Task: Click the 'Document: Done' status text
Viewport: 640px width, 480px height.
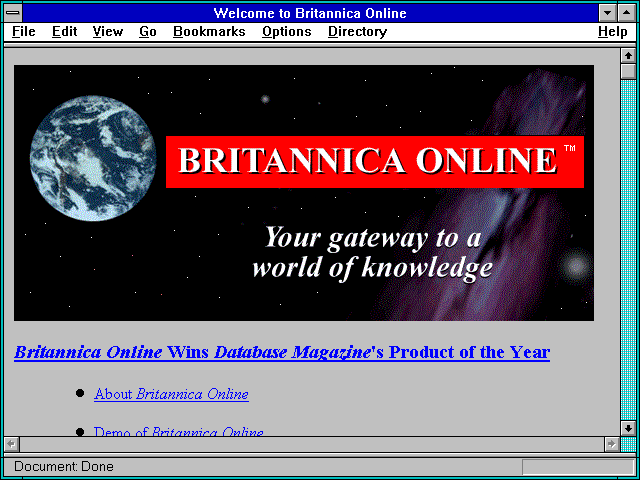Action: coord(64,466)
